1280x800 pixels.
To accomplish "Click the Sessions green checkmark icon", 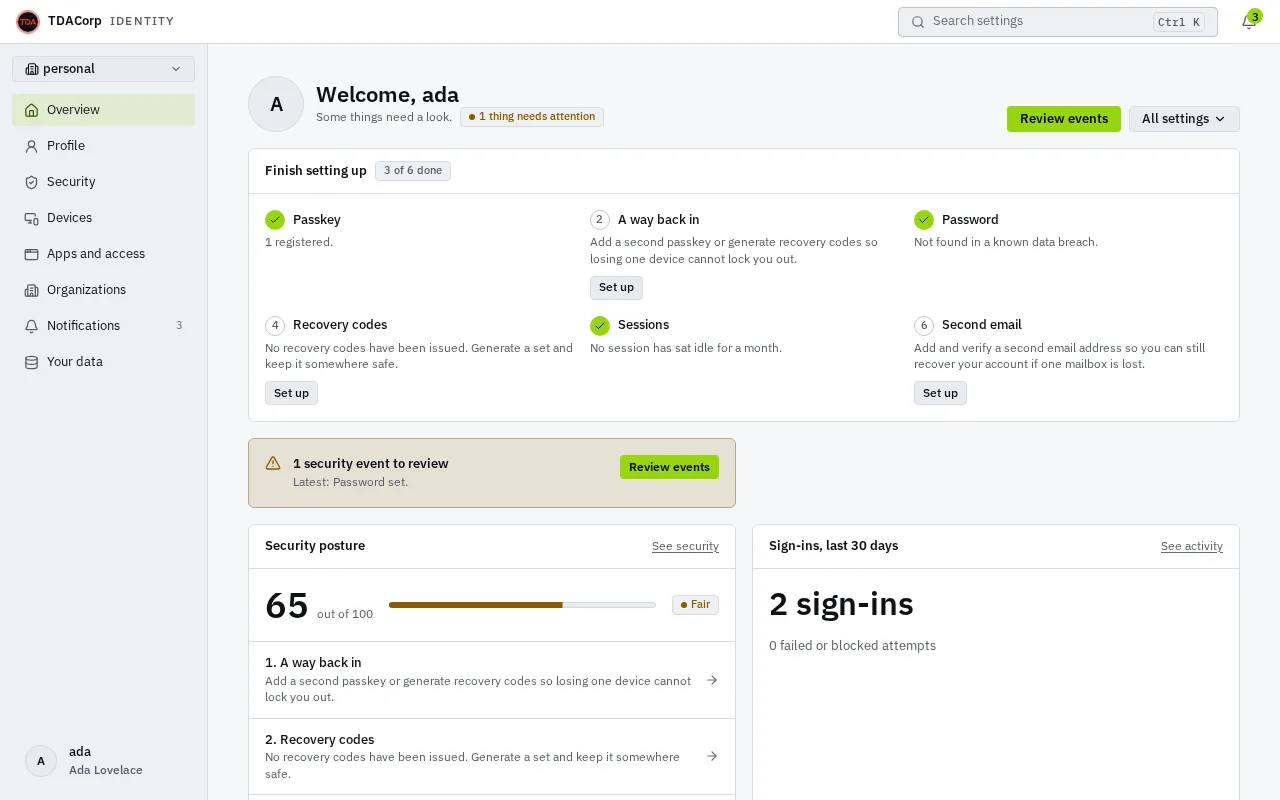I will [600, 326].
